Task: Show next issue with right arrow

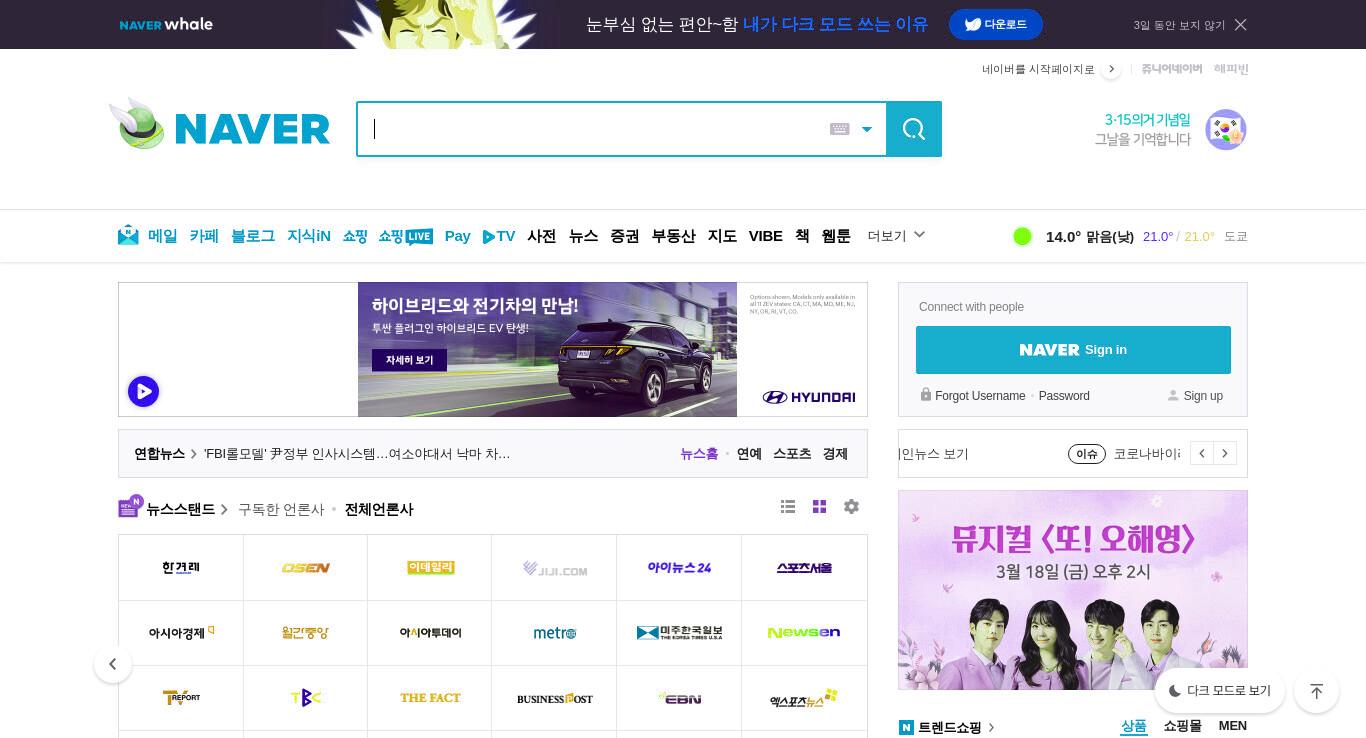Action: [x=1225, y=454]
